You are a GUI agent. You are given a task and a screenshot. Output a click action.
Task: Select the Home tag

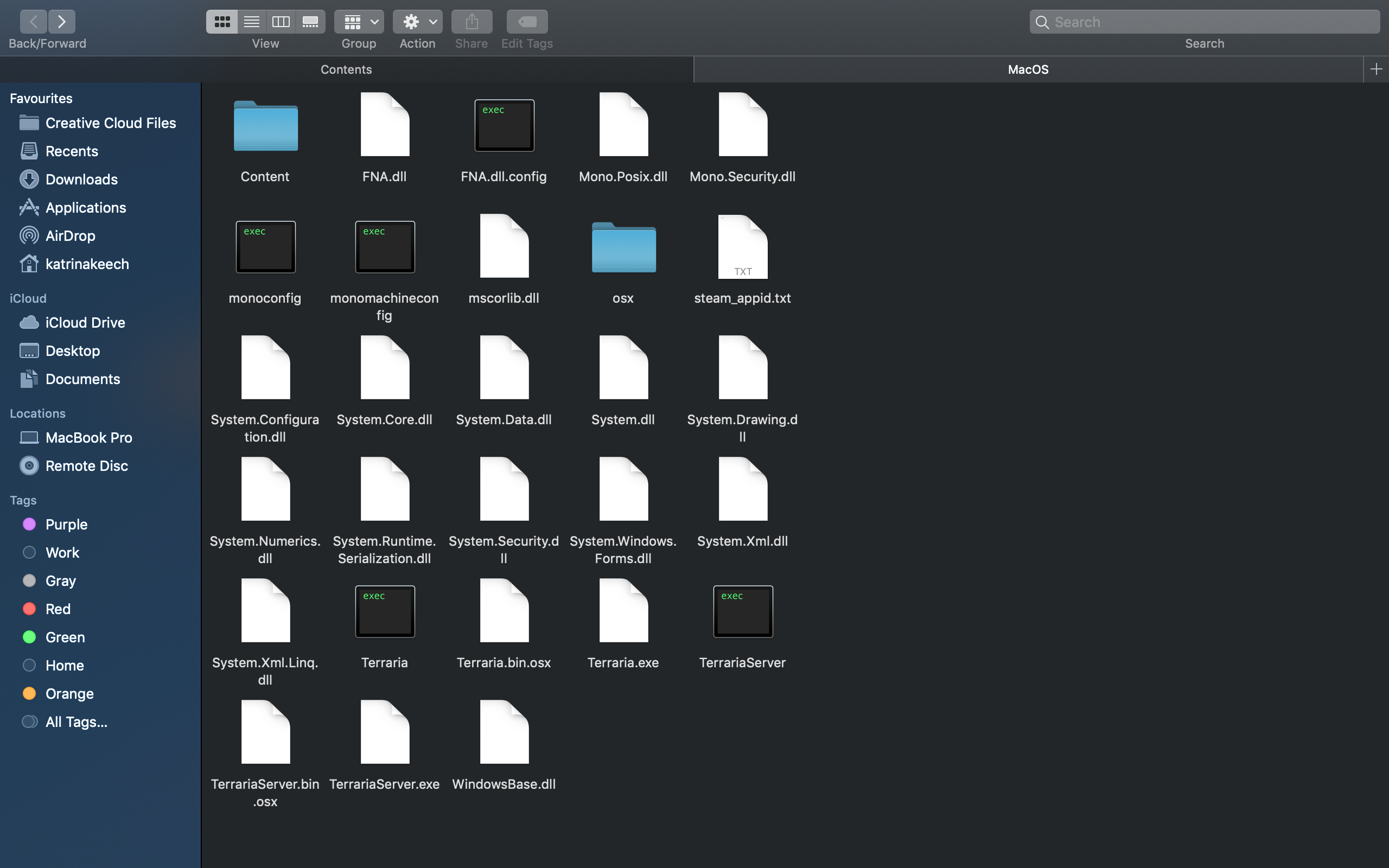pos(100,665)
